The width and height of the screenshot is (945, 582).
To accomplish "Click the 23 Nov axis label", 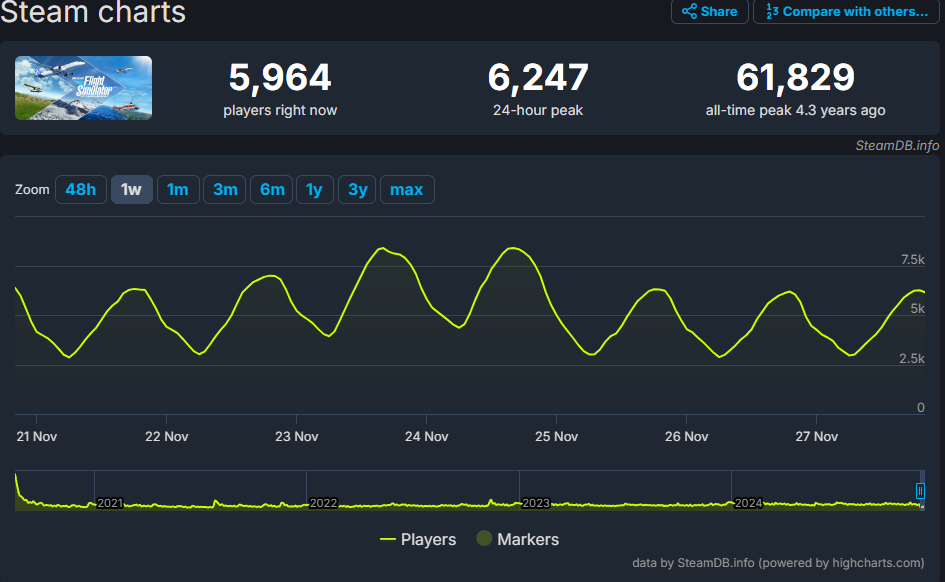I will click(297, 437).
